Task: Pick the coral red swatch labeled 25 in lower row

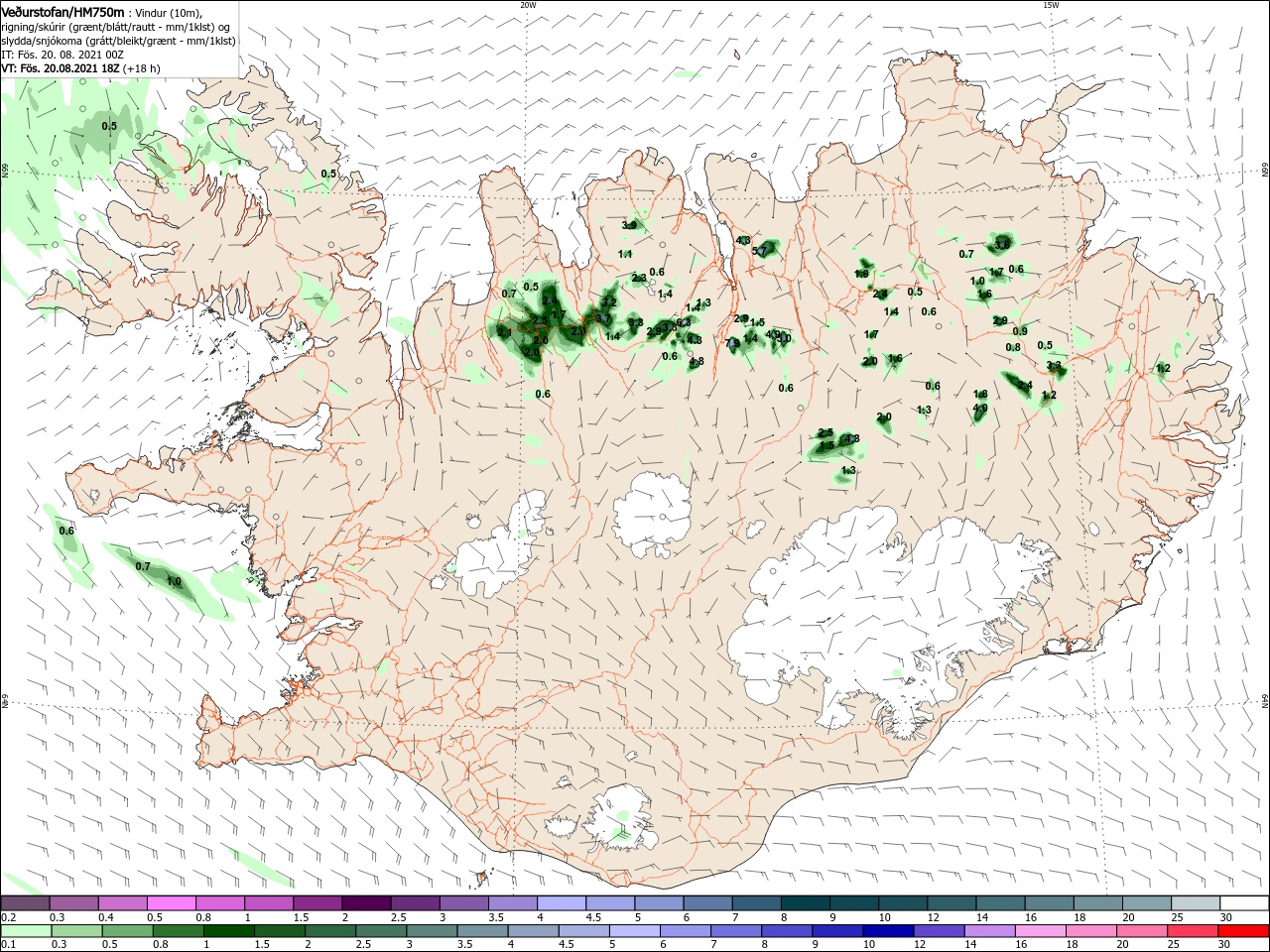Action: pos(1194,931)
